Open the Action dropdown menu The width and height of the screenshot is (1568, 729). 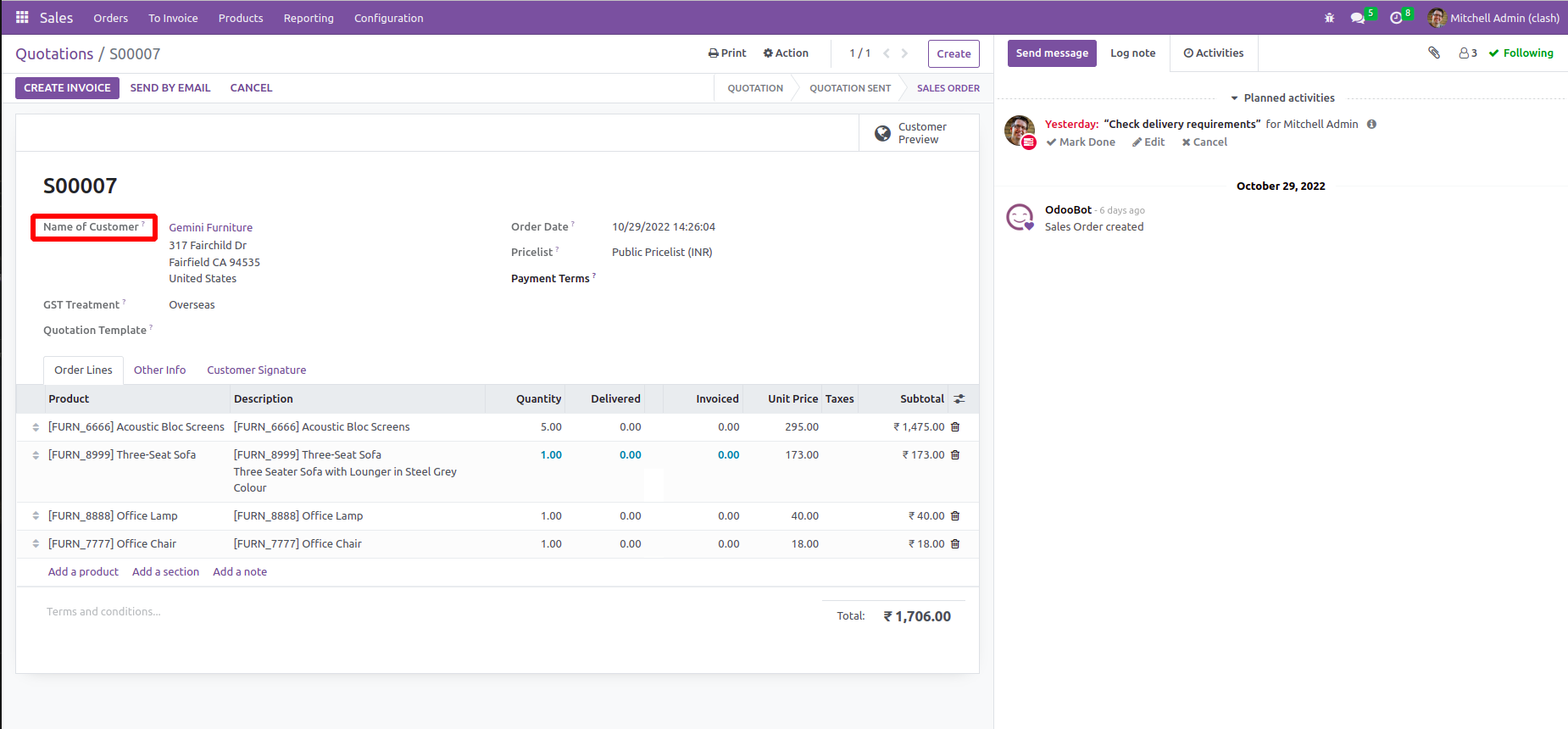click(786, 53)
